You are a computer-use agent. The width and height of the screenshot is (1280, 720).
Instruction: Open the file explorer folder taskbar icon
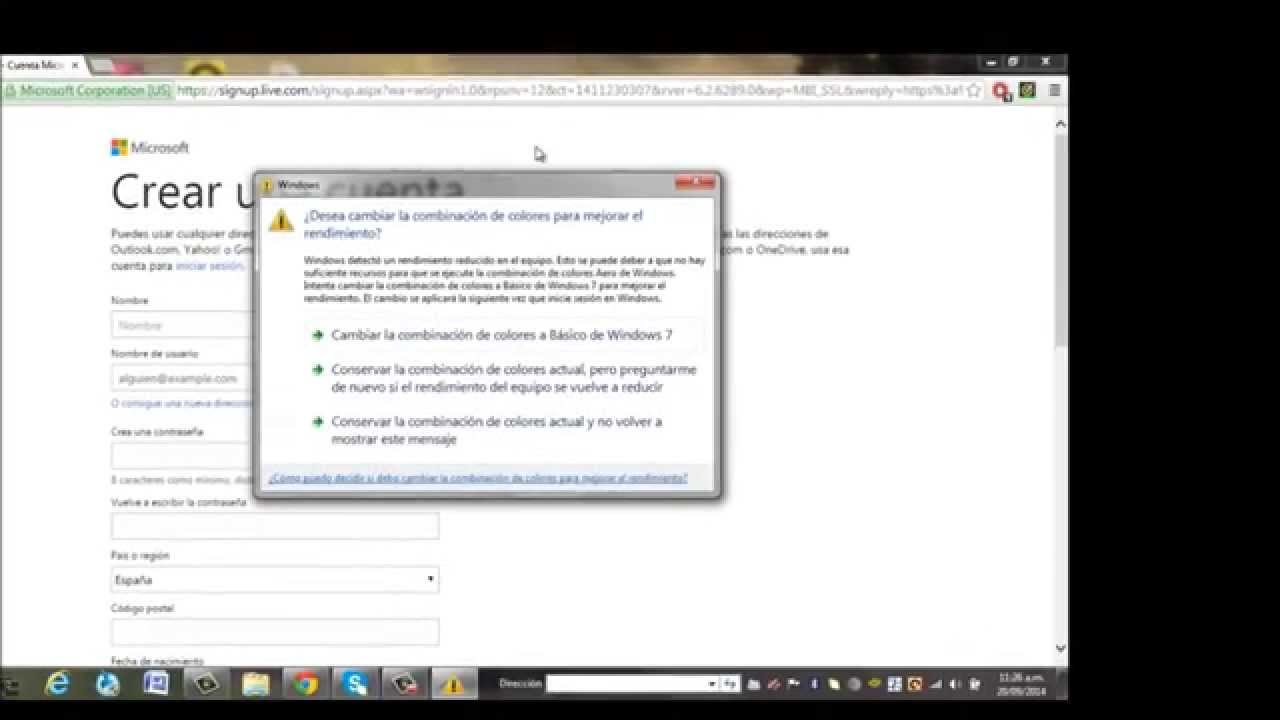256,684
